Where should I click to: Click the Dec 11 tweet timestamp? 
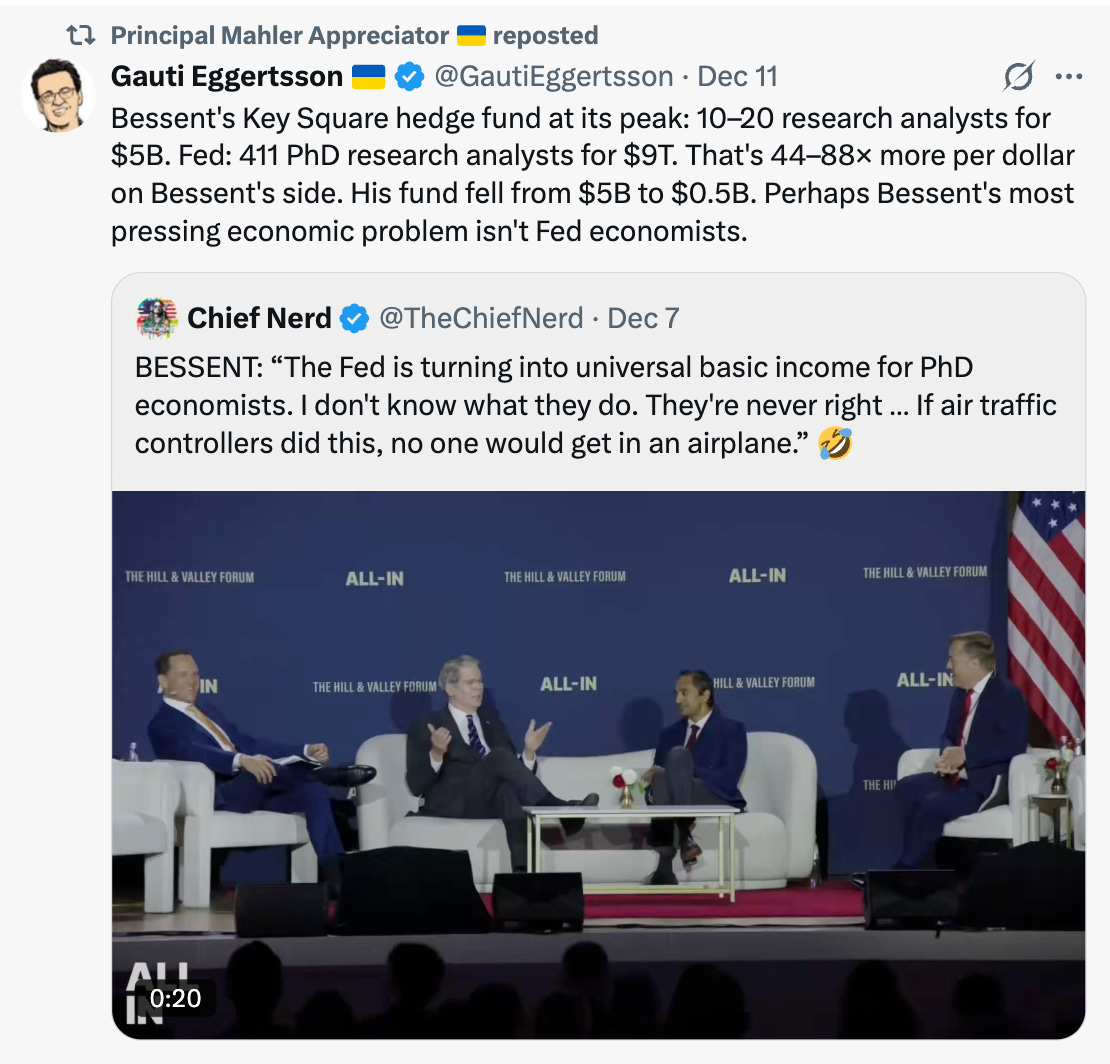point(737,76)
